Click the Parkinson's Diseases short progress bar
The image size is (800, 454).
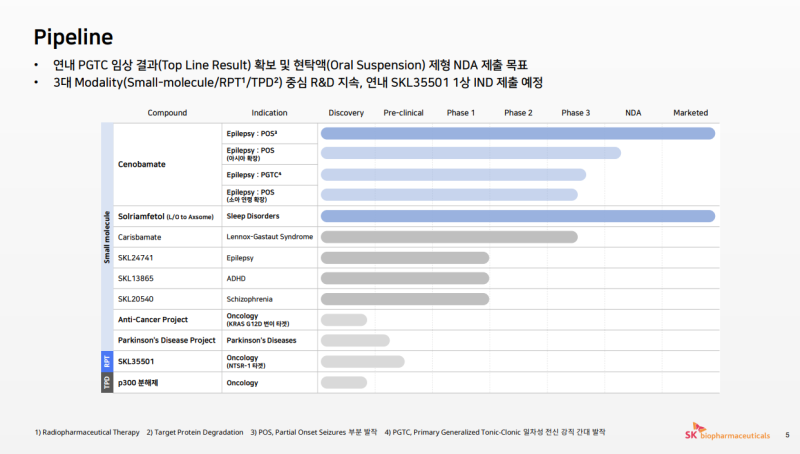355,340
